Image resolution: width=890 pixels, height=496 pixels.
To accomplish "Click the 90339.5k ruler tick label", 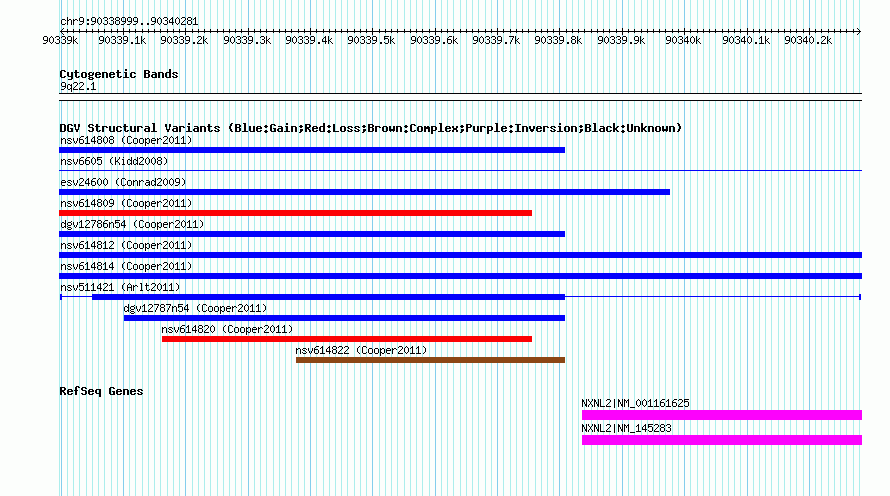I will tap(371, 40).
